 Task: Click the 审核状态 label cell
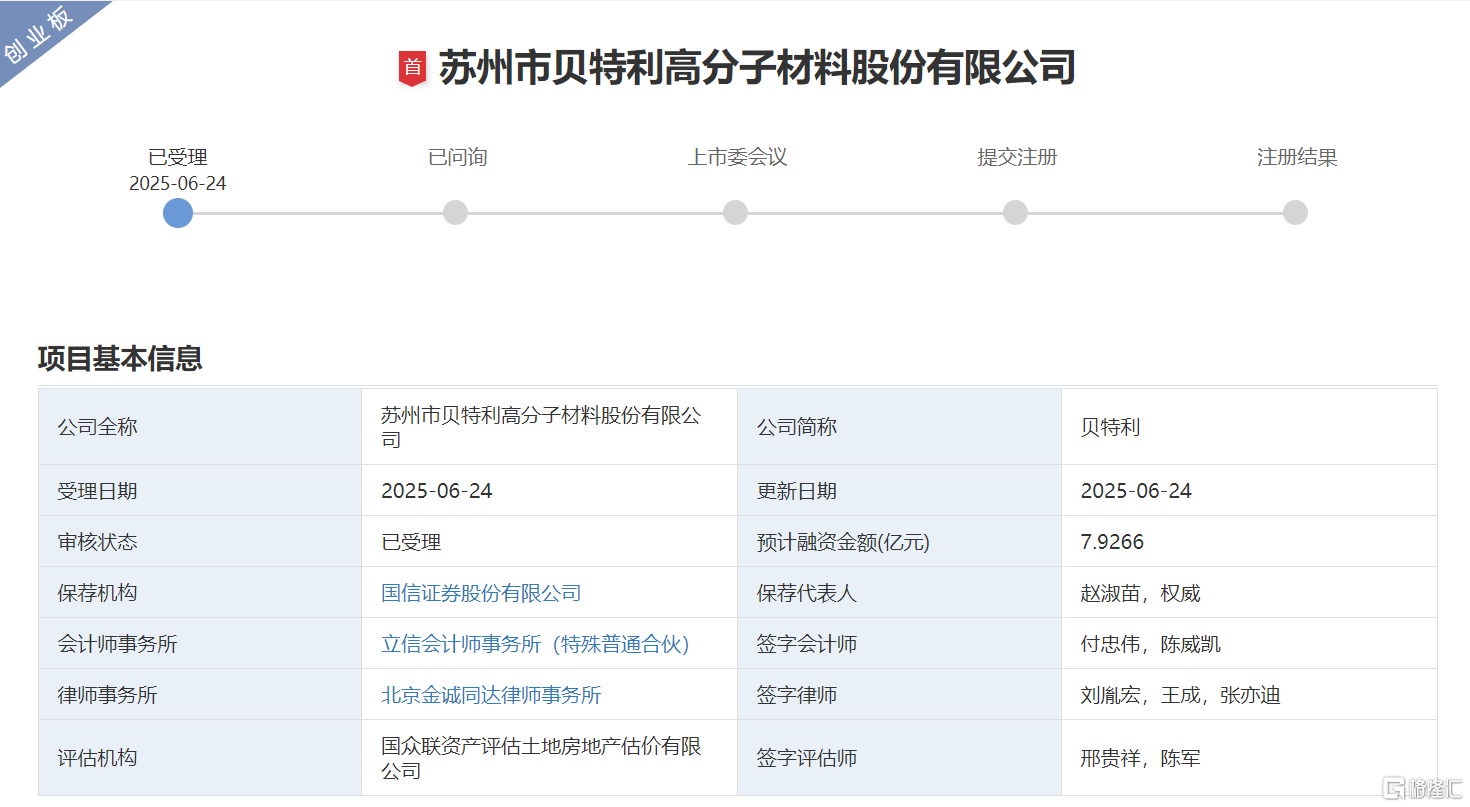pyautogui.click(x=200, y=542)
